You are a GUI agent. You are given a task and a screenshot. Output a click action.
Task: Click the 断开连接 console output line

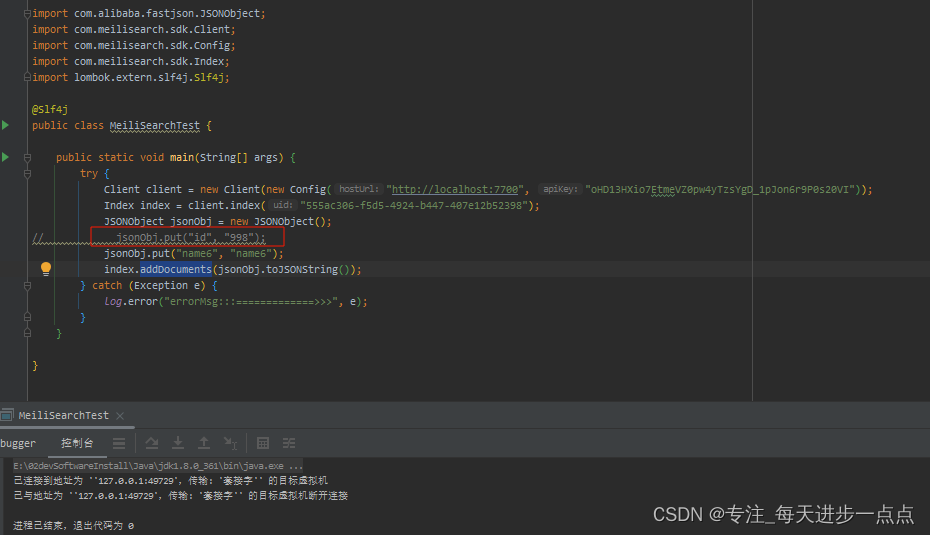point(181,495)
